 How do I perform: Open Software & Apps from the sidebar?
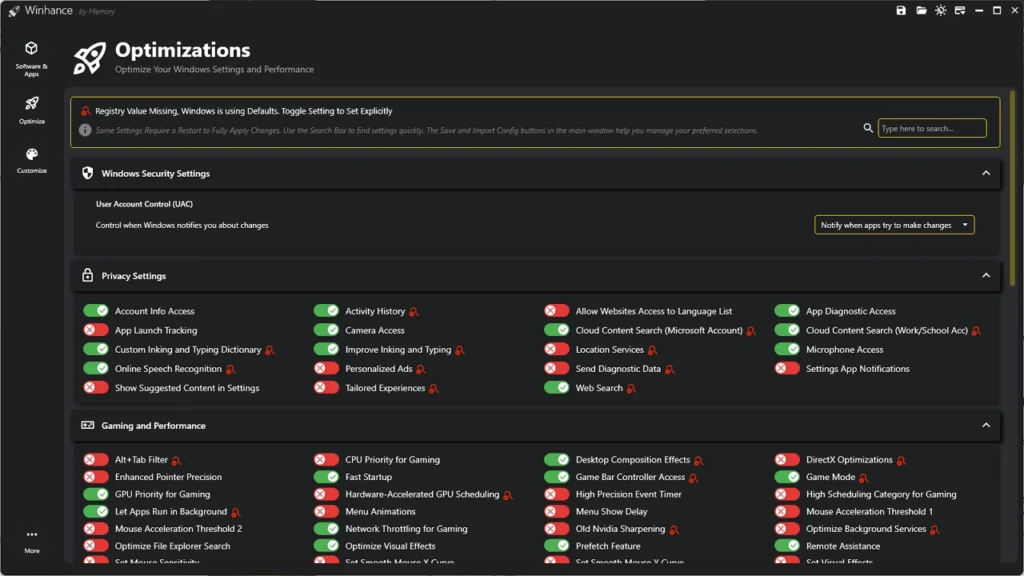[x=31, y=58]
